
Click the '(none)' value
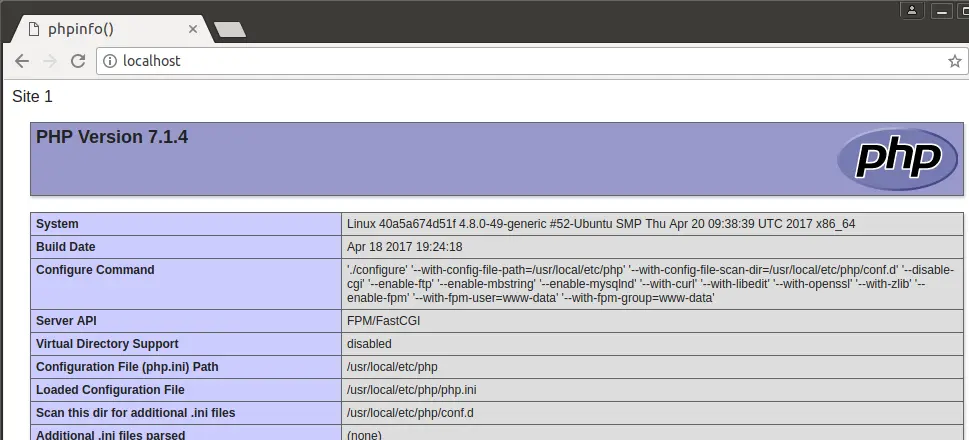tap(364, 434)
